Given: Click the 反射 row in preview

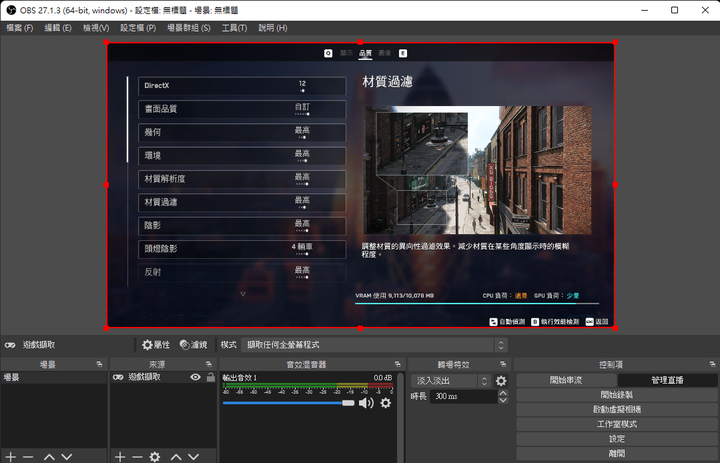Looking at the screenshot, I should tap(242, 272).
